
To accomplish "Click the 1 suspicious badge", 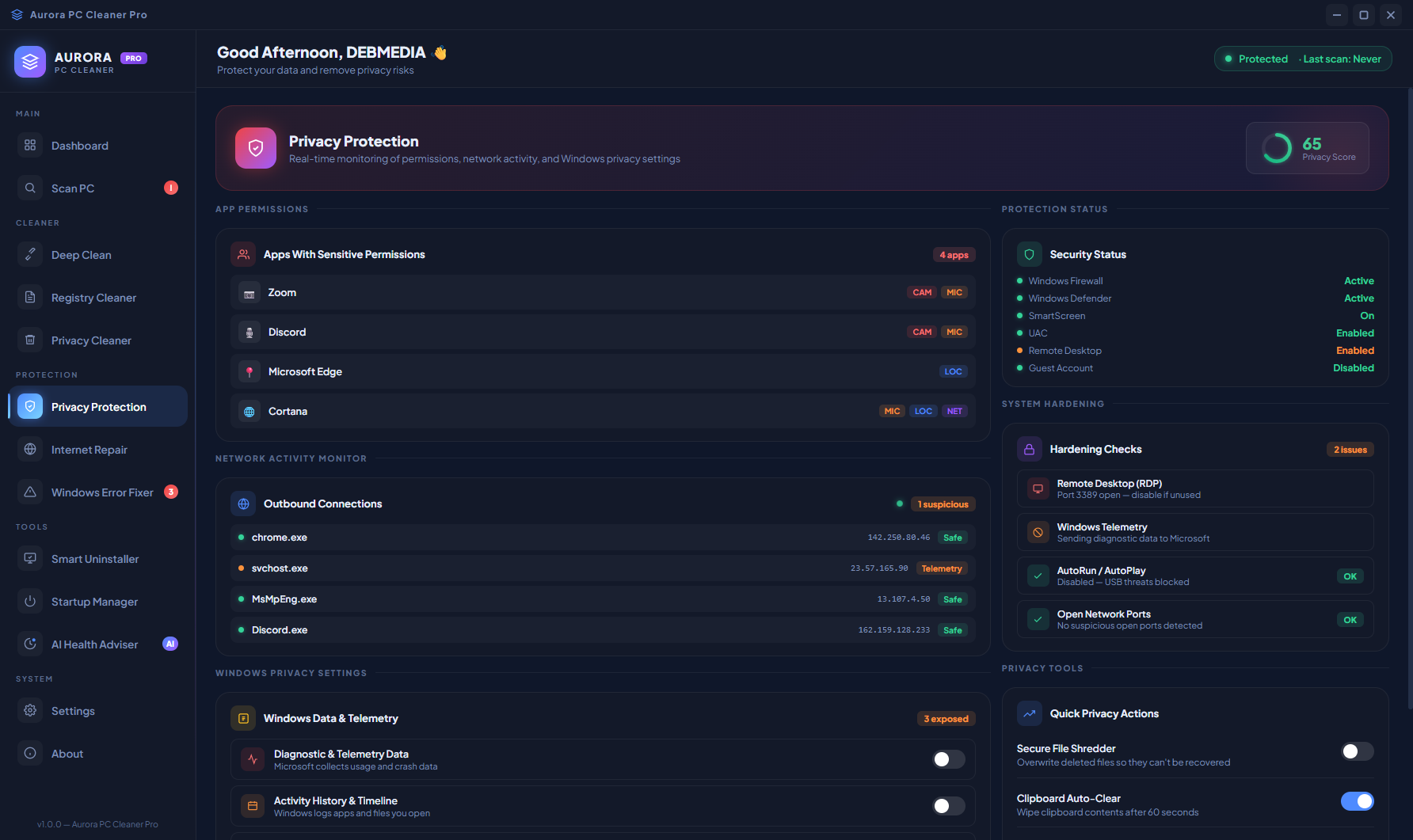I will coord(943,504).
